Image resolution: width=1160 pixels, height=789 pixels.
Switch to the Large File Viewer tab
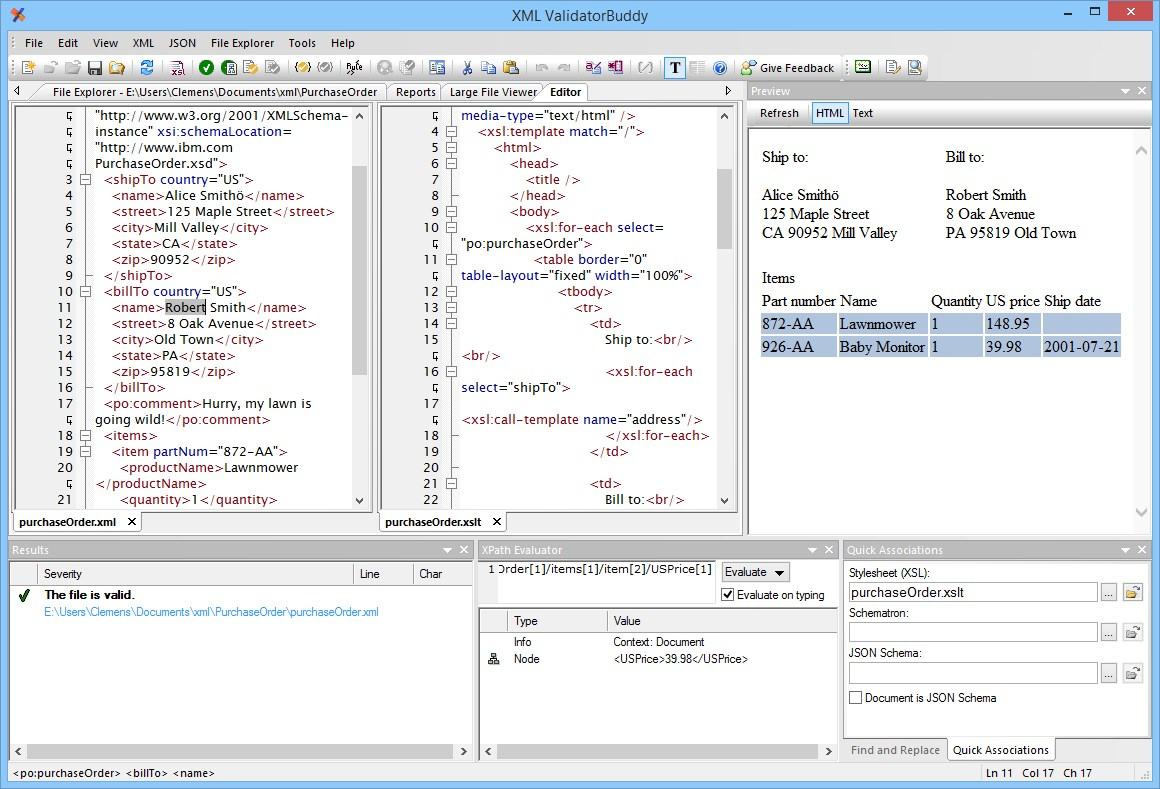[x=493, y=92]
